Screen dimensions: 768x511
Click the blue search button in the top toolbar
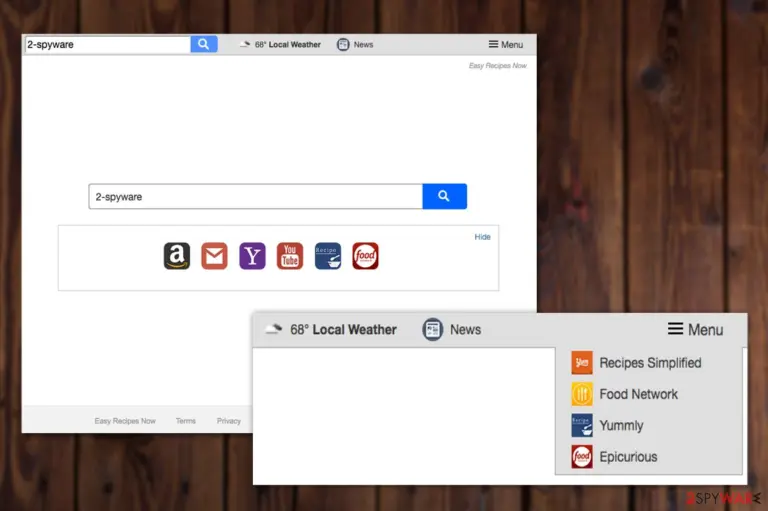click(204, 44)
